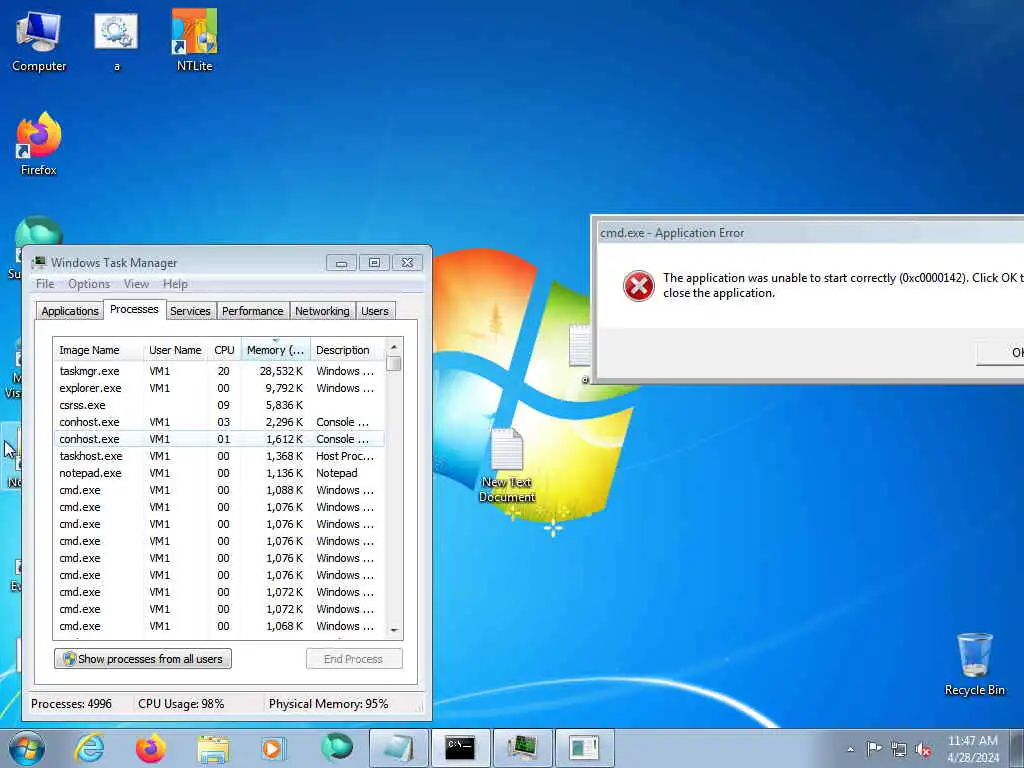The width and height of the screenshot is (1024, 768).
Task: Minimize the Task Manager window
Action: [x=341, y=263]
